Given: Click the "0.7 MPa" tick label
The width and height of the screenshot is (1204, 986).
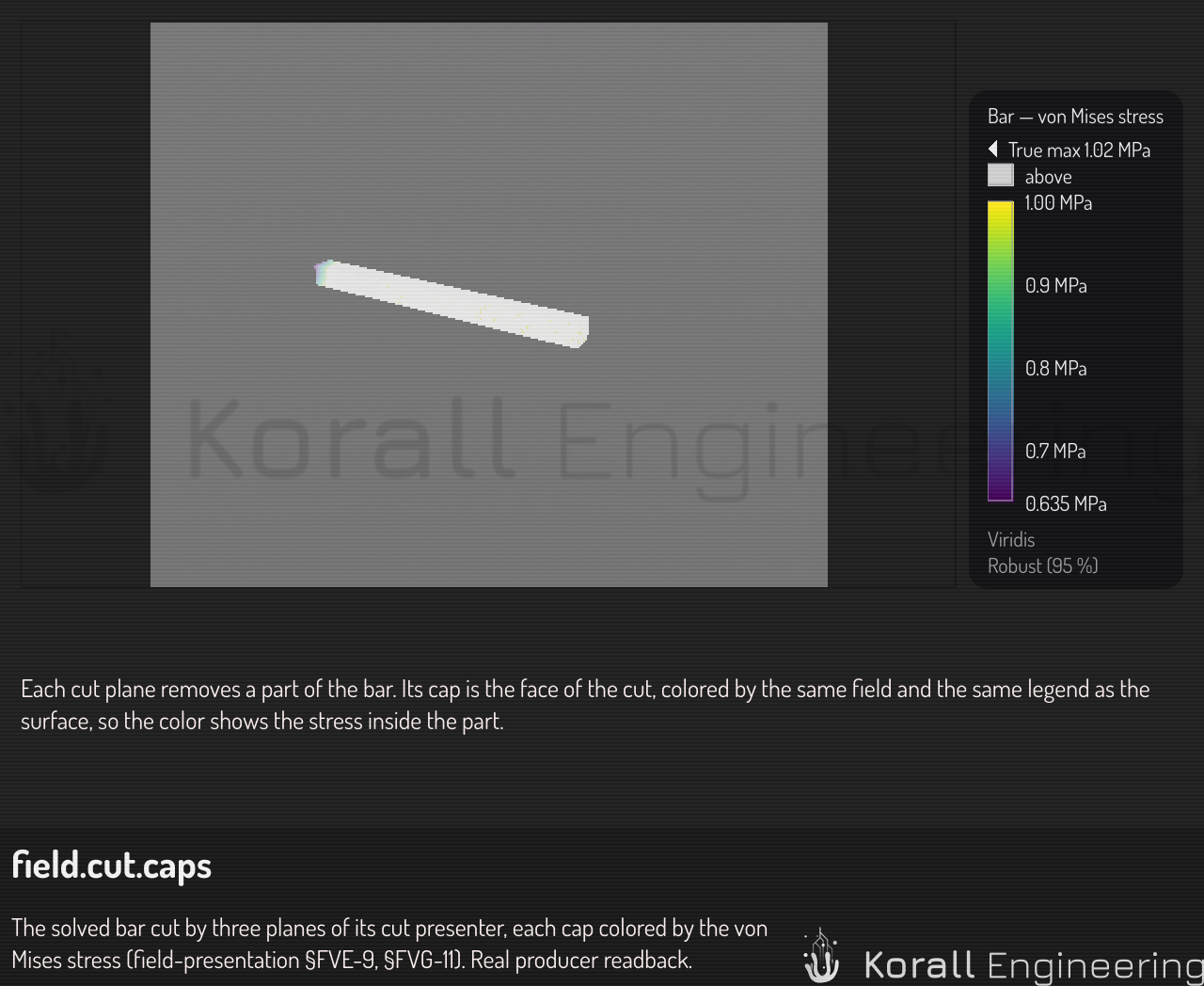Looking at the screenshot, I should [x=1055, y=452].
